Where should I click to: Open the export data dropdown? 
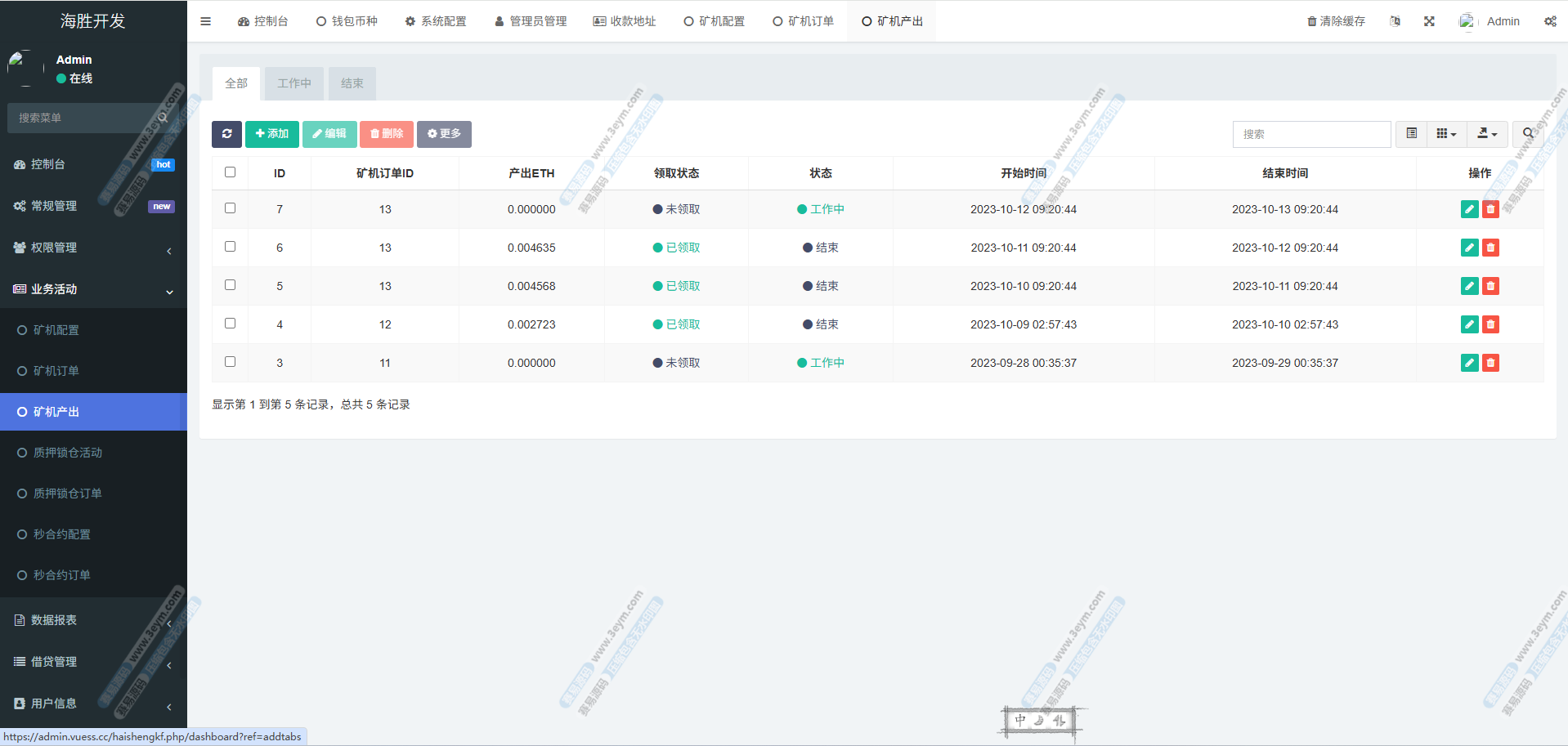coord(1487,134)
